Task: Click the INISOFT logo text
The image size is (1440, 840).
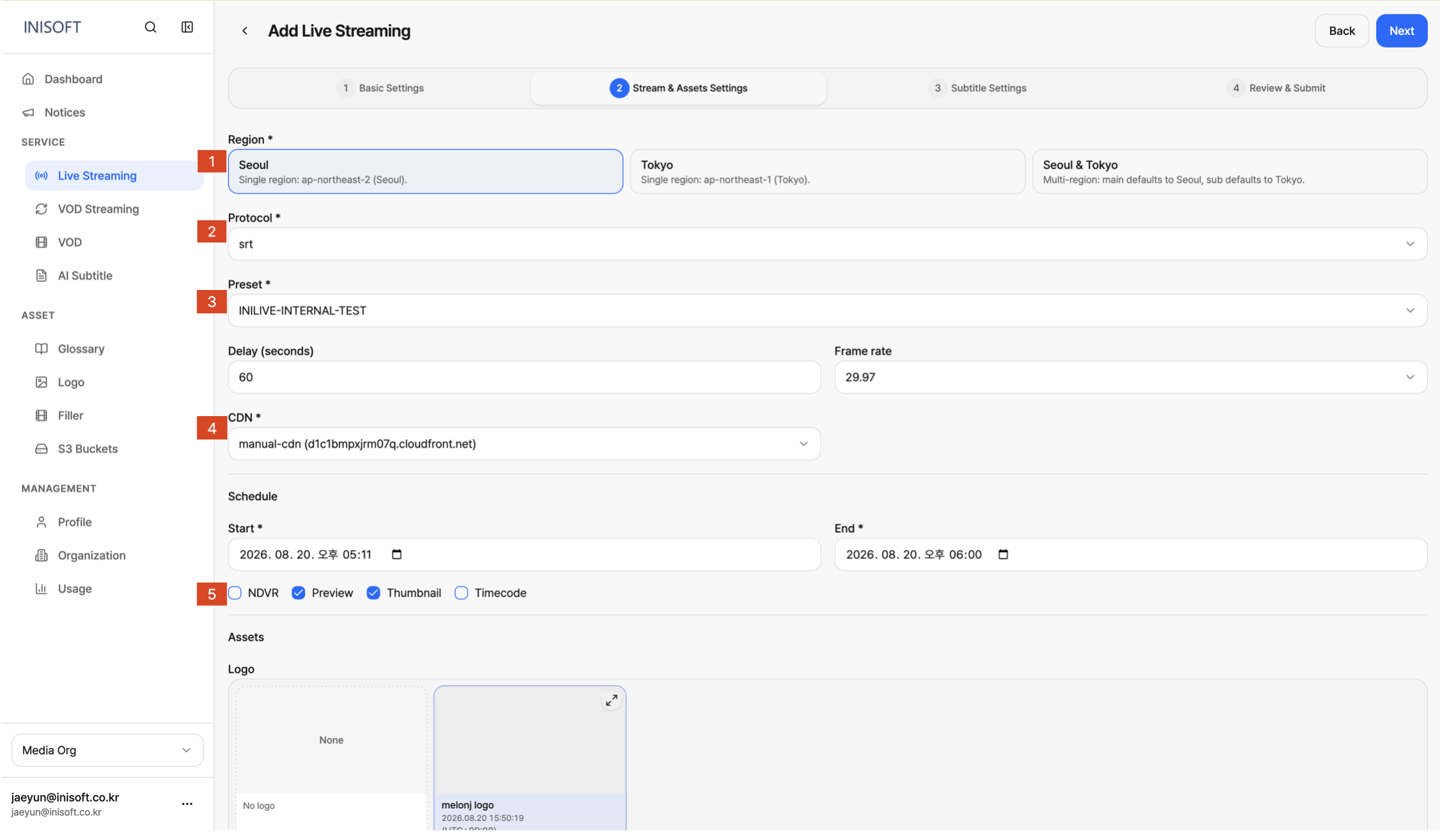Action: point(52,27)
